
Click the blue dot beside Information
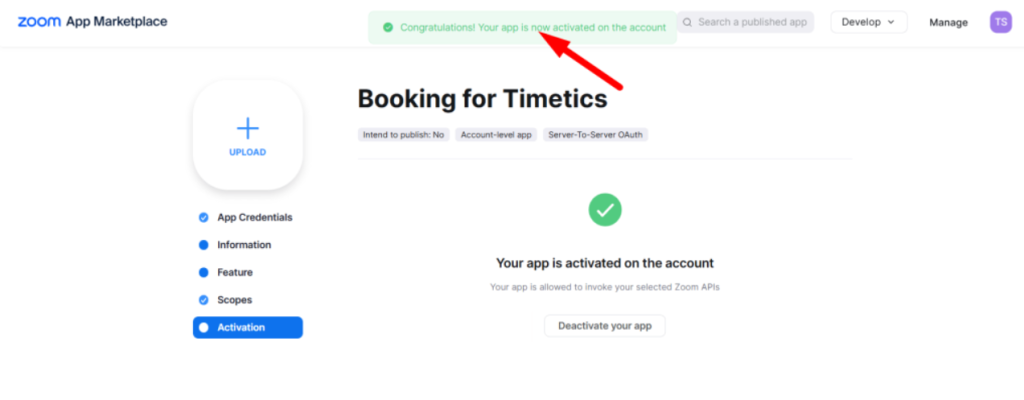coord(203,245)
